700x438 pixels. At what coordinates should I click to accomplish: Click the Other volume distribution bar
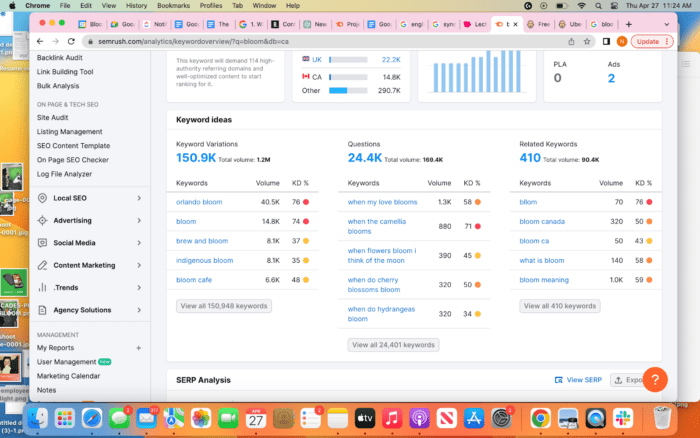point(348,91)
